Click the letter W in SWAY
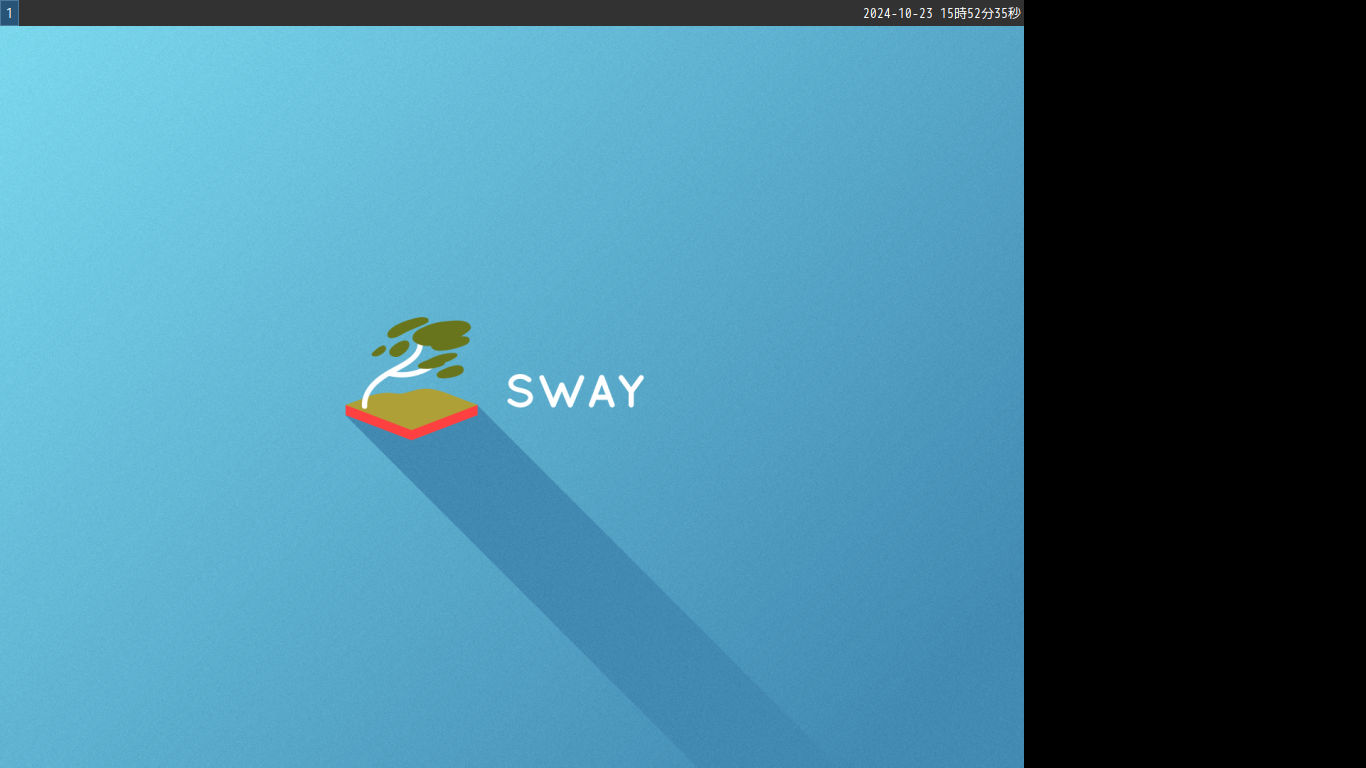The image size is (1366, 768). tap(558, 391)
